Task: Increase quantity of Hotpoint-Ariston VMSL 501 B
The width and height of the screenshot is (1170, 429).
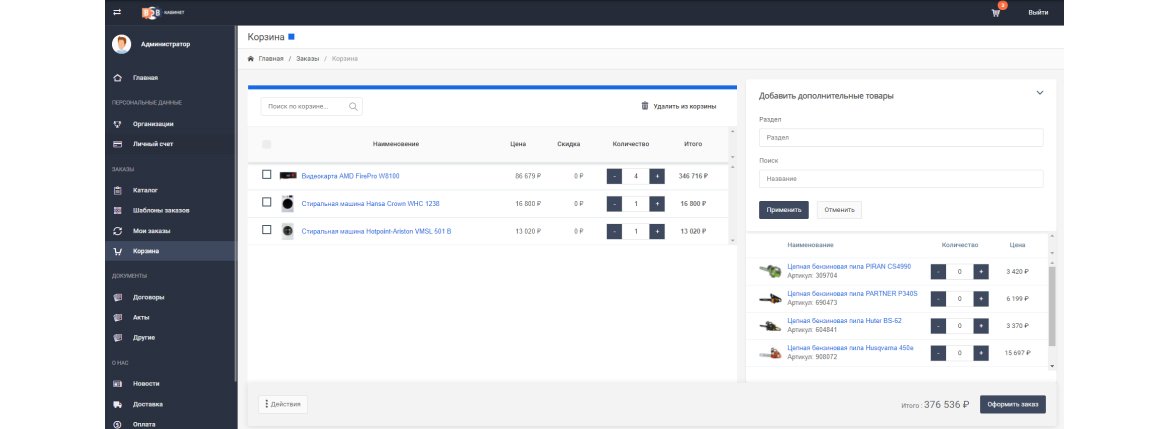Action: tap(657, 231)
